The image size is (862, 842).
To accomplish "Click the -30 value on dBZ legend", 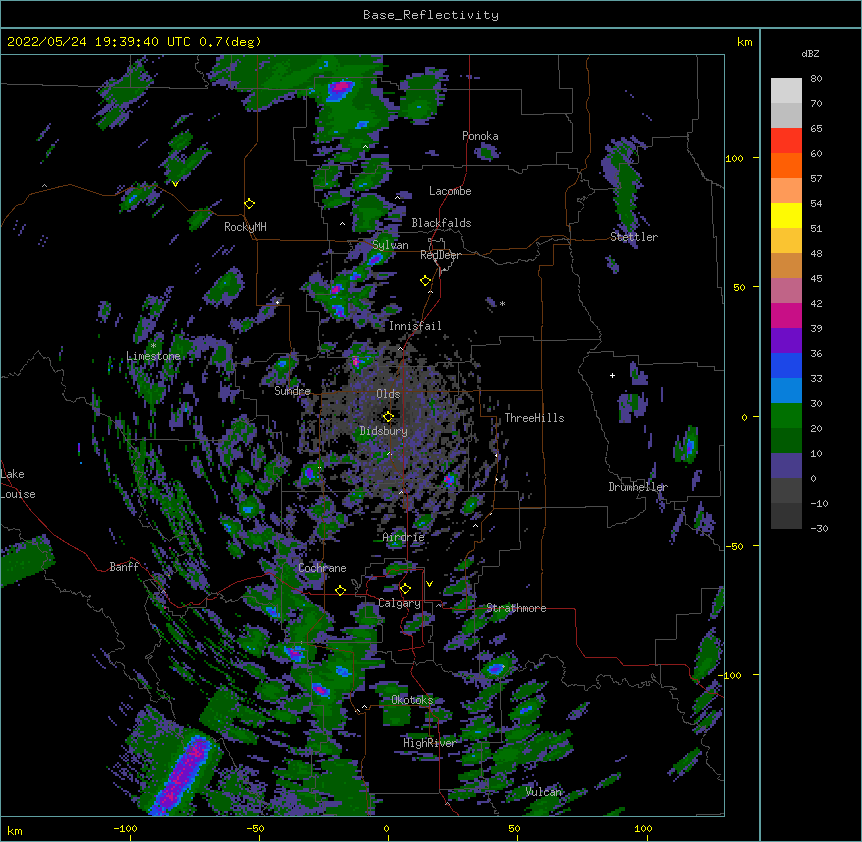I will (819, 529).
